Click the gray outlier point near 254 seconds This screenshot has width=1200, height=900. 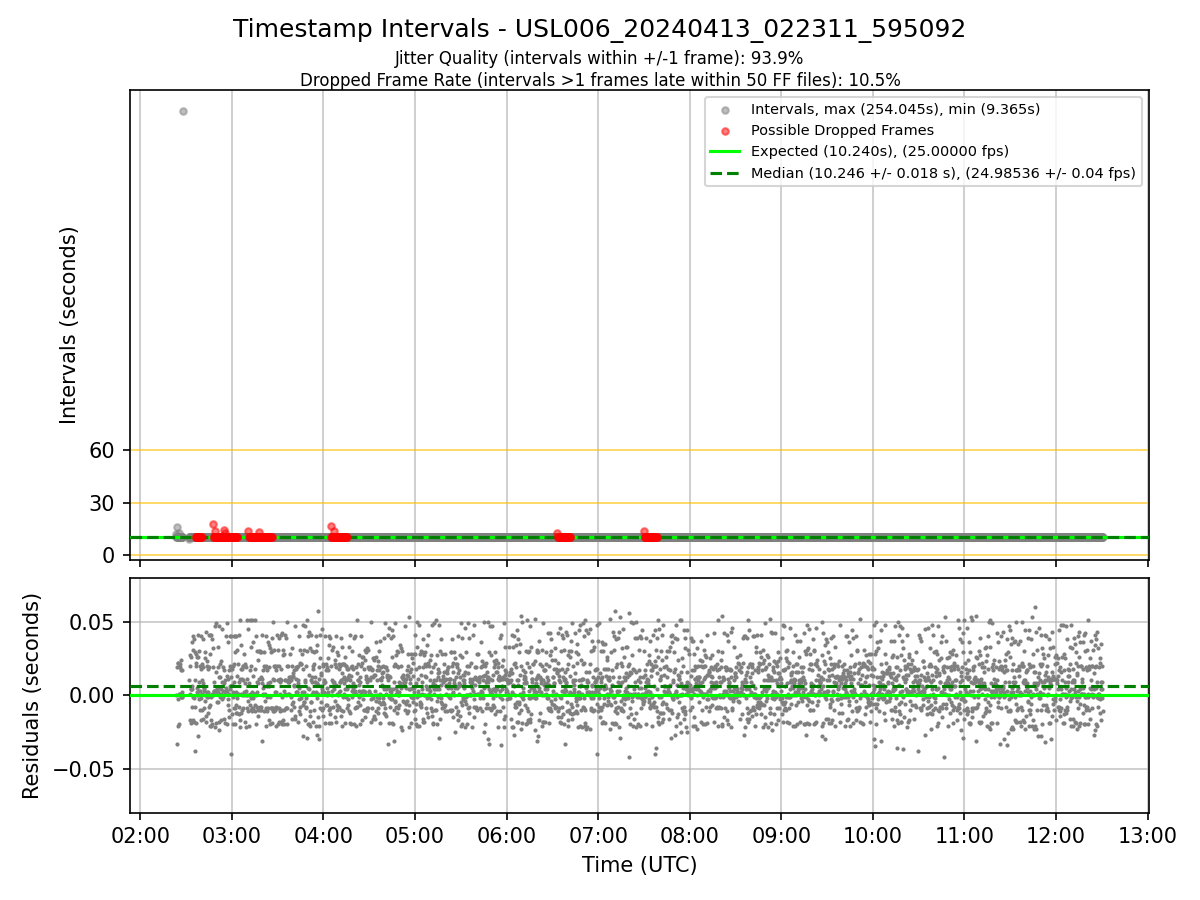click(x=183, y=111)
